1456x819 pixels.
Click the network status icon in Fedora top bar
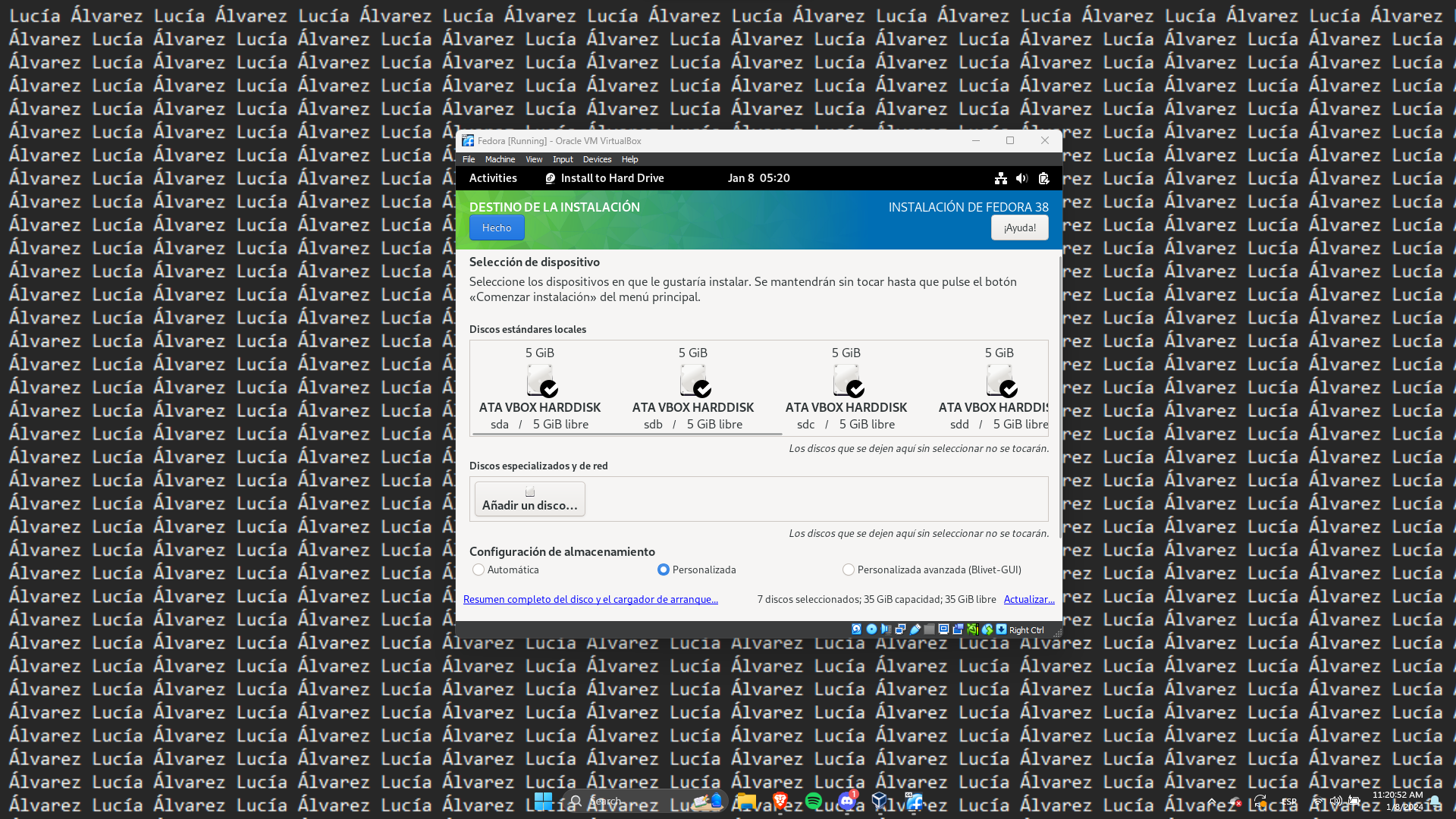click(x=1000, y=178)
